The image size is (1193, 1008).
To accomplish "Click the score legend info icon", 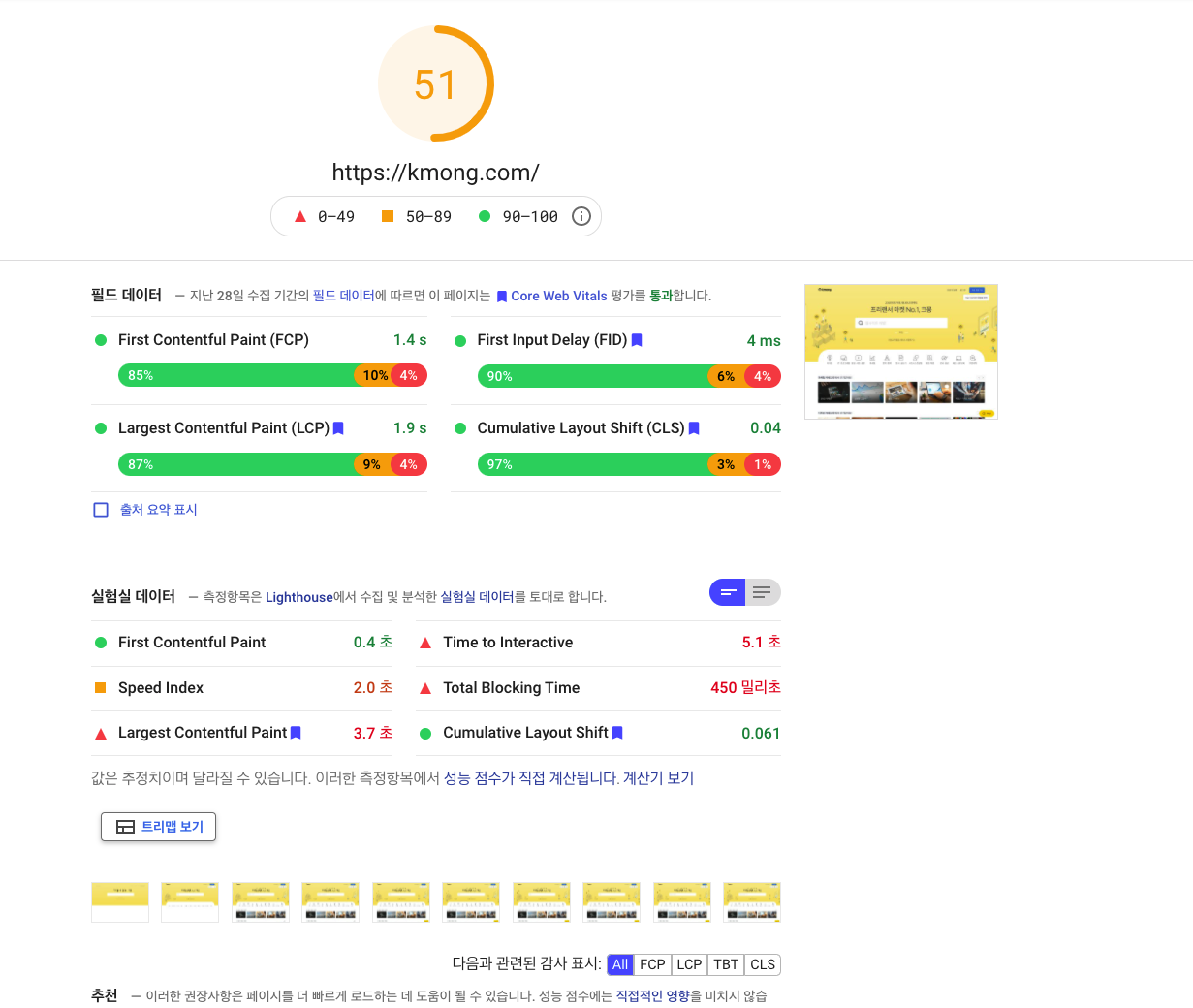I will click(581, 216).
